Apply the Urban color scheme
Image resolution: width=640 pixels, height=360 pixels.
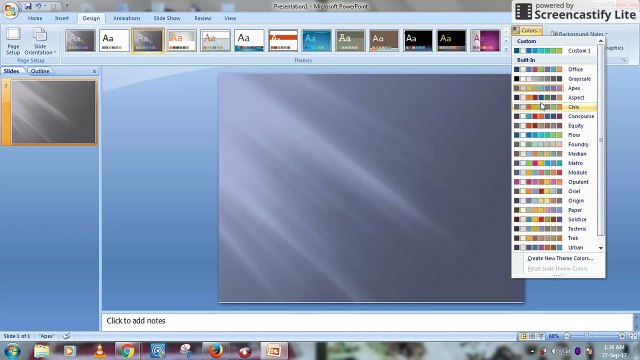[x=554, y=248]
